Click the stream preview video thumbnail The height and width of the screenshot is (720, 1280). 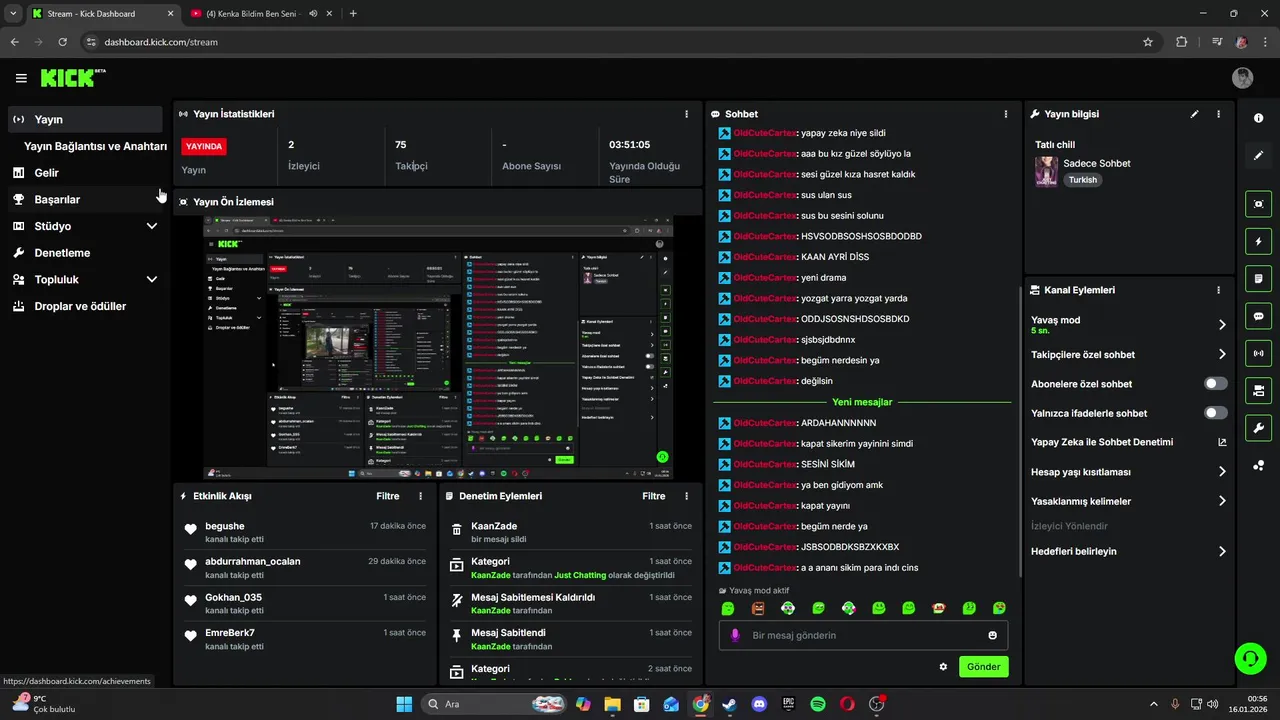click(438, 347)
